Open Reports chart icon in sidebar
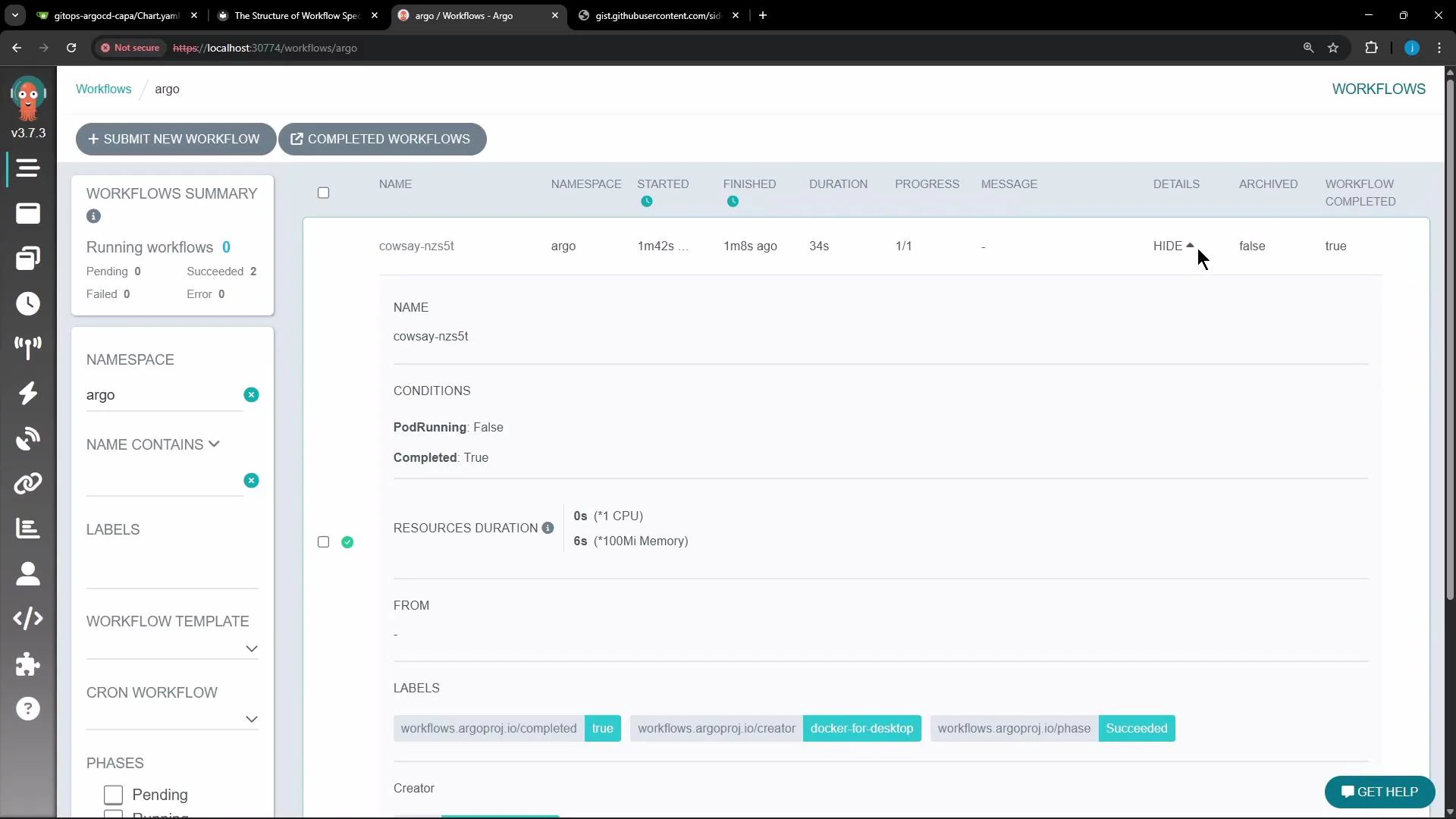 tap(28, 529)
